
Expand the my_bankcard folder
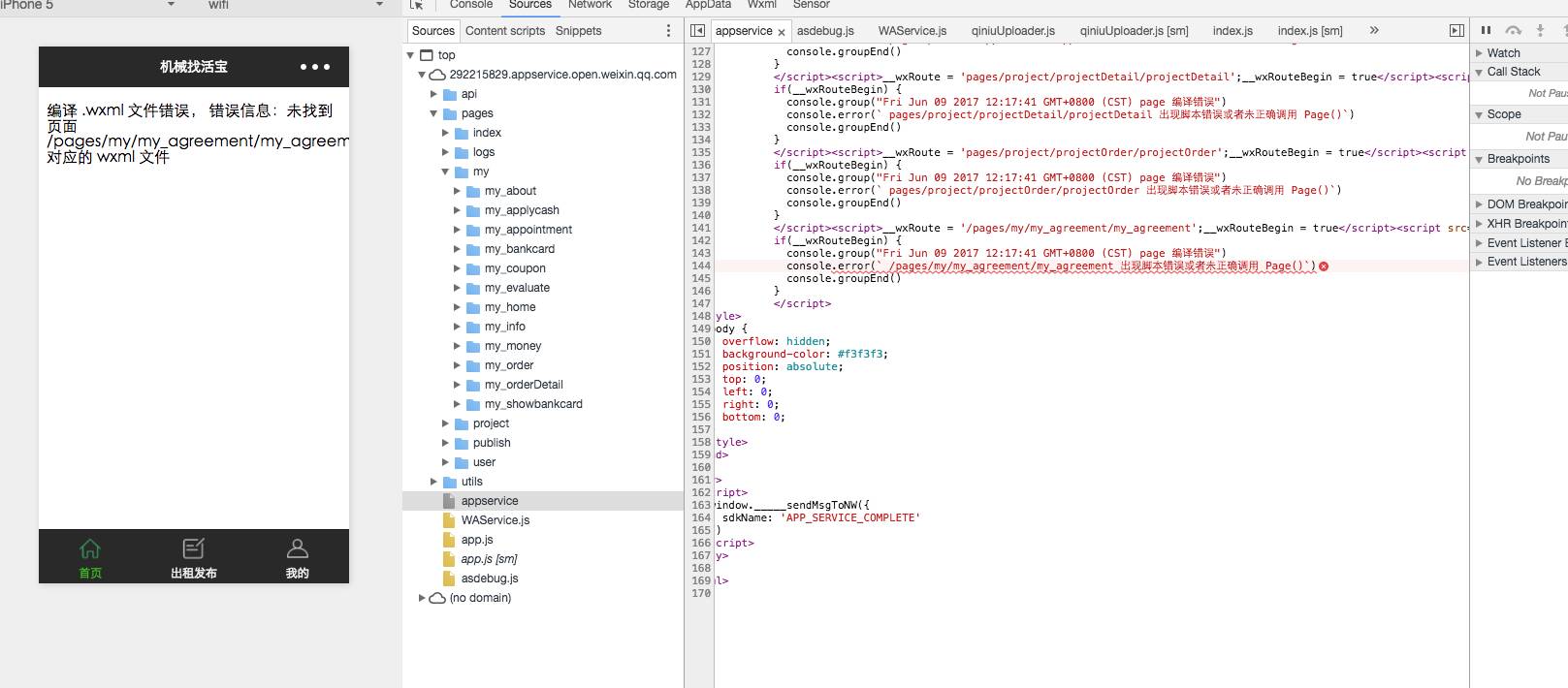(457, 249)
